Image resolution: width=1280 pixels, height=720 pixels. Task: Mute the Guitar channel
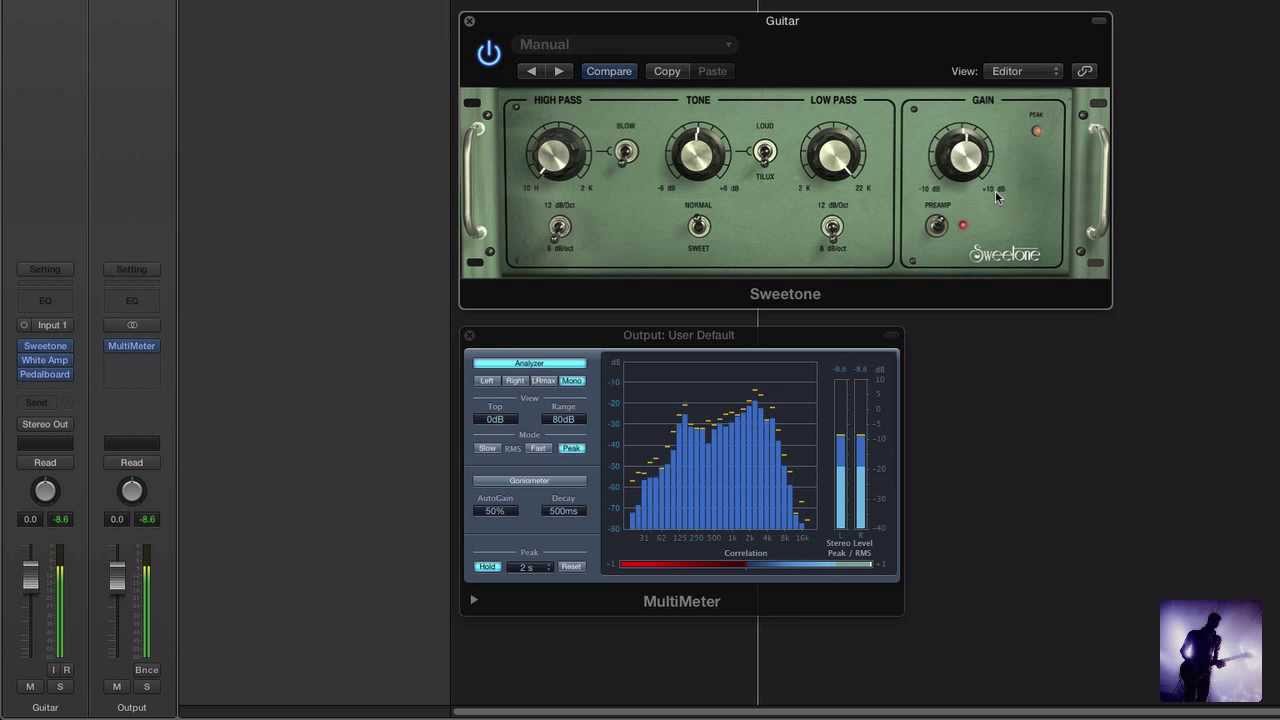coord(30,687)
